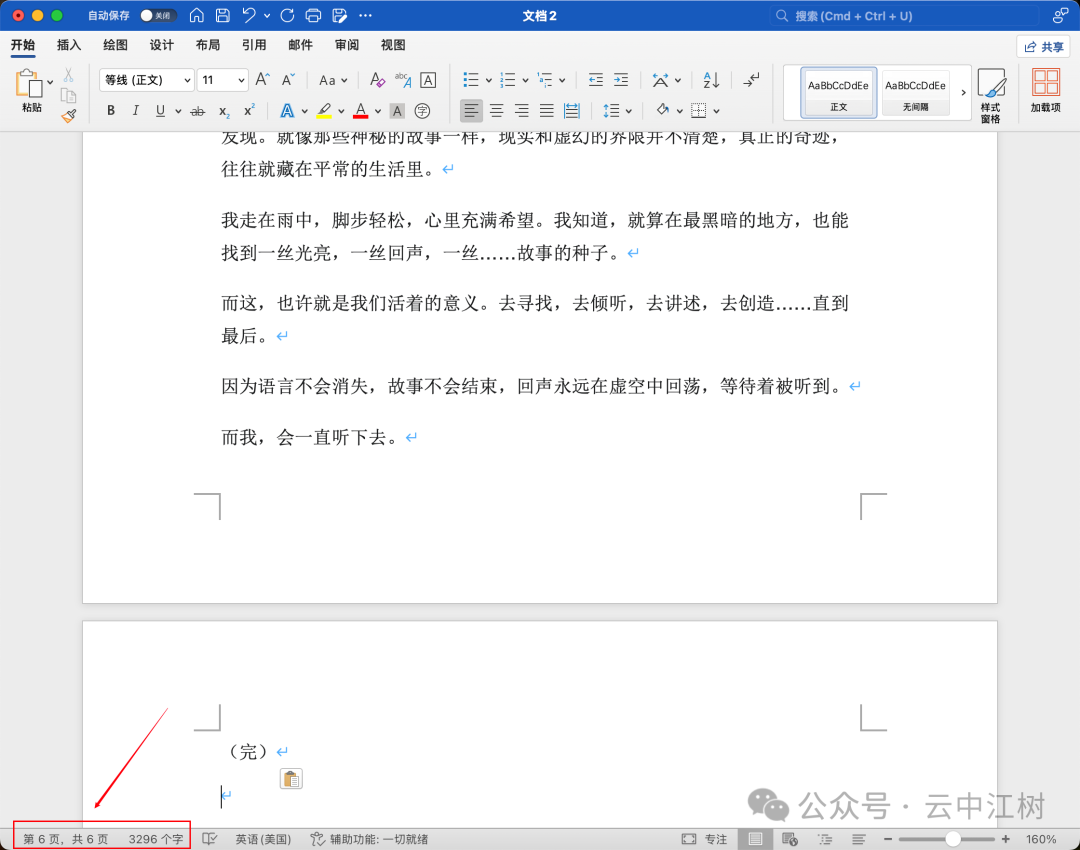Adjust the zoom slider in status bar
Image resolution: width=1080 pixels, height=850 pixels.
pos(952,839)
